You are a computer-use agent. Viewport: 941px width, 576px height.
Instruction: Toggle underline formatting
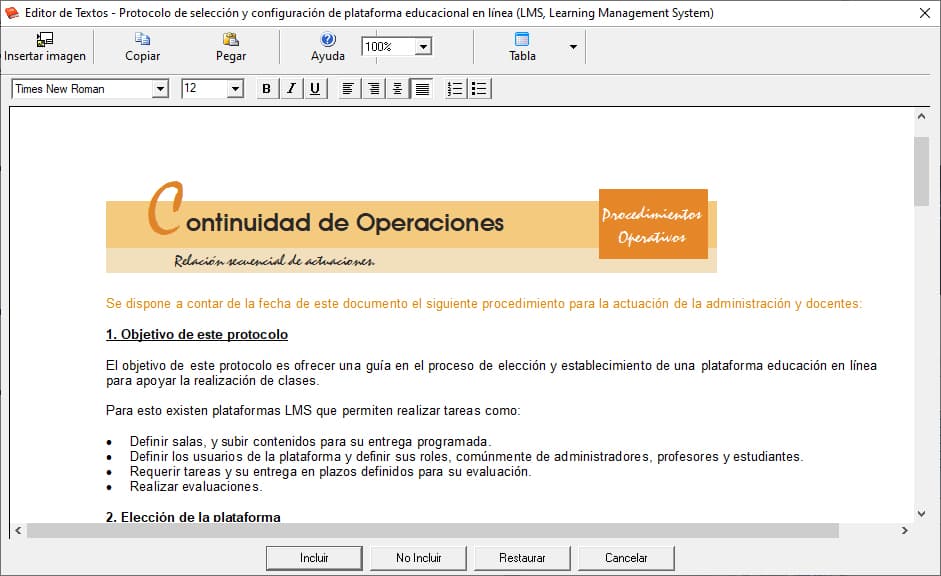315,89
